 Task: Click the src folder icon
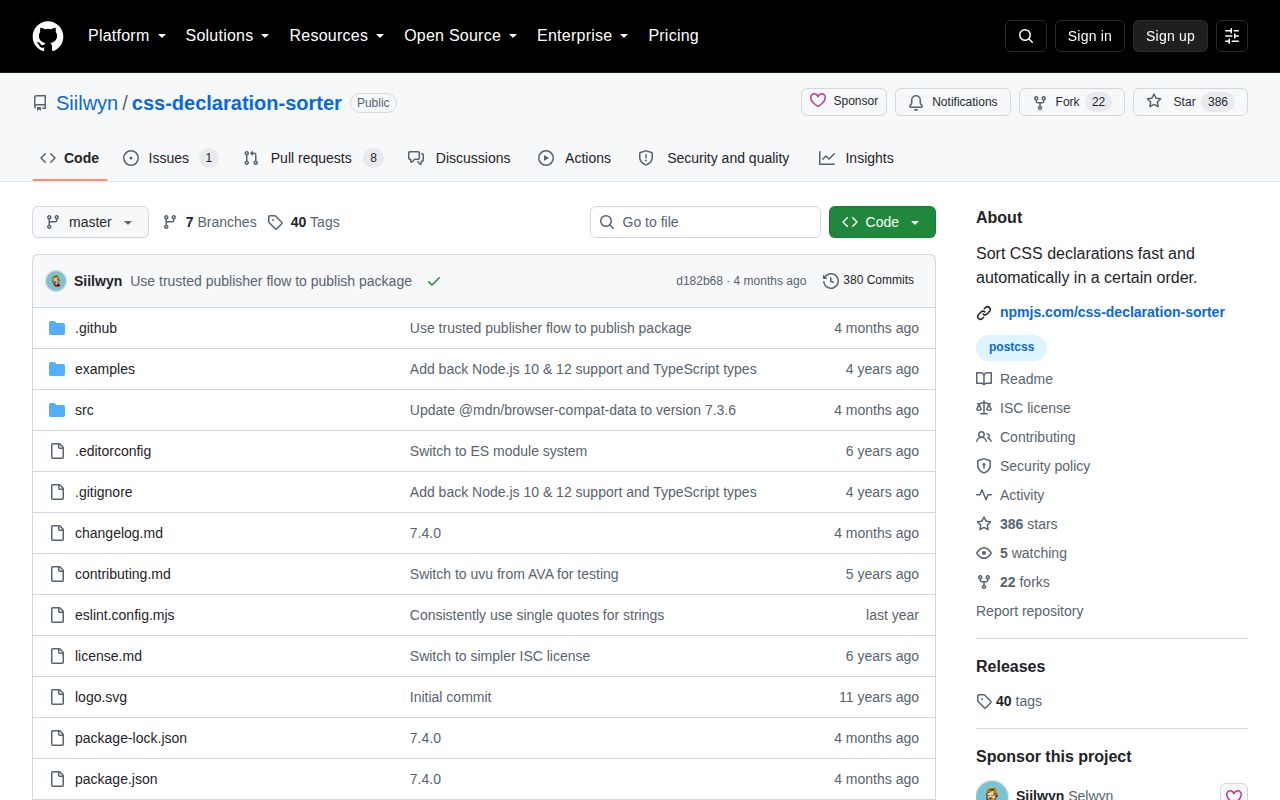[x=57, y=410]
